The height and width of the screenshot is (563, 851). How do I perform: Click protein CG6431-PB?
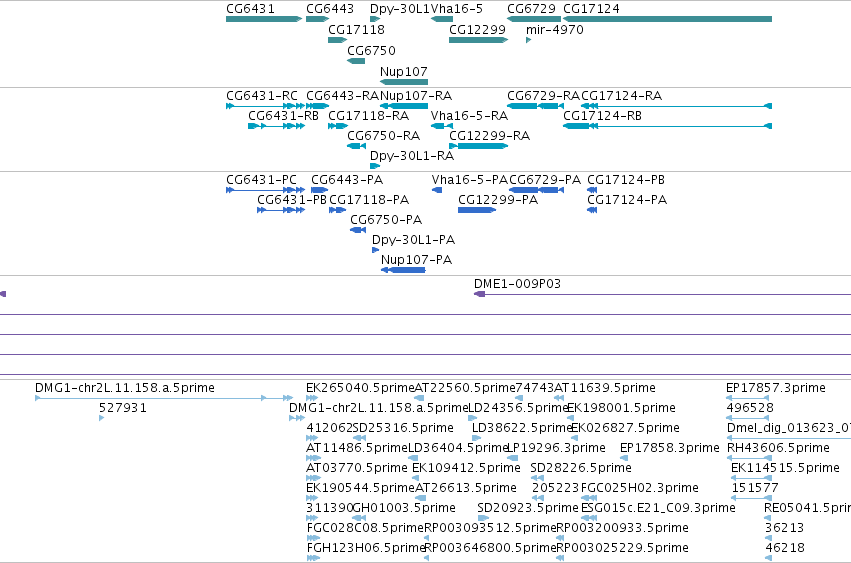pyautogui.click(x=292, y=200)
